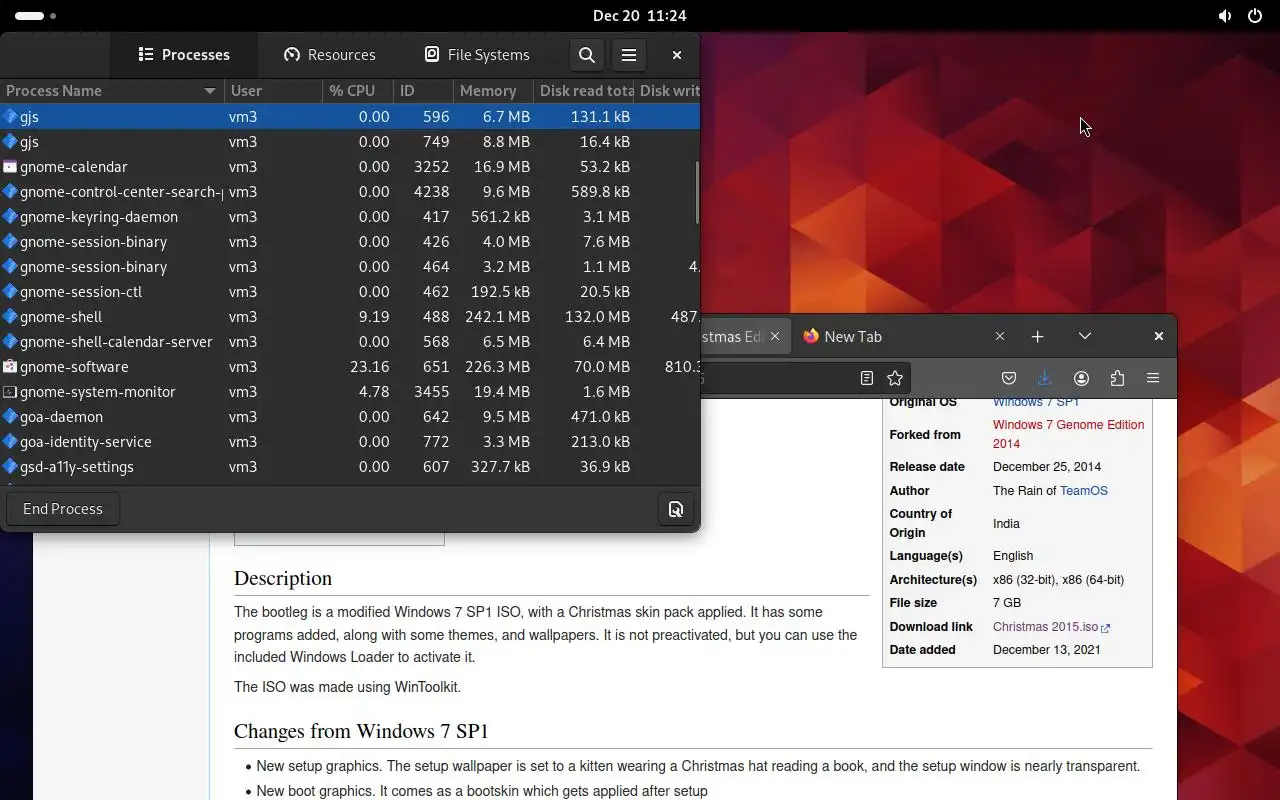
Task: Select the gnome-shell process row
Action: (350, 317)
